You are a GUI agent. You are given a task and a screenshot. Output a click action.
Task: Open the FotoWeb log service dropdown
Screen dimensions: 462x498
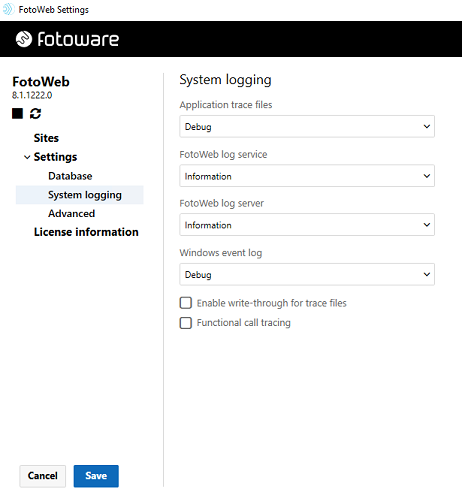pyautogui.click(x=307, y=176)
